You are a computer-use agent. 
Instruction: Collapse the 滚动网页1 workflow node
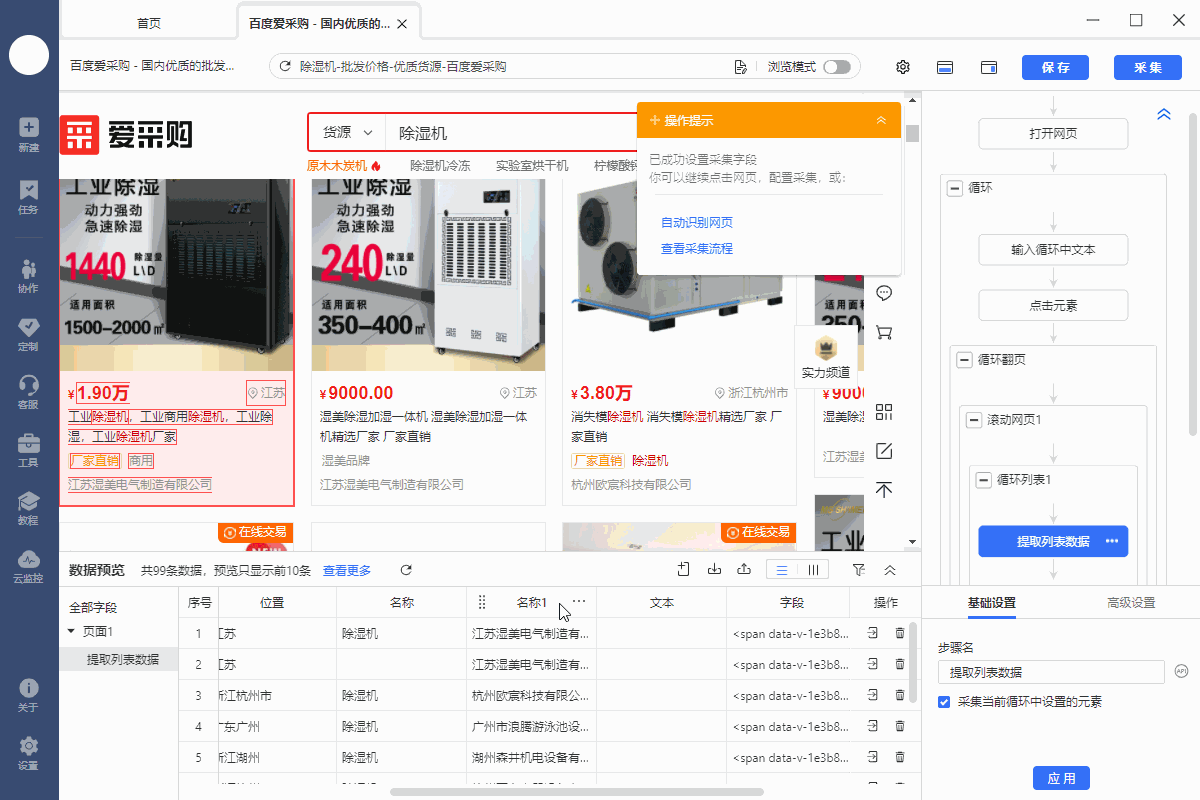tap(974, 420)
